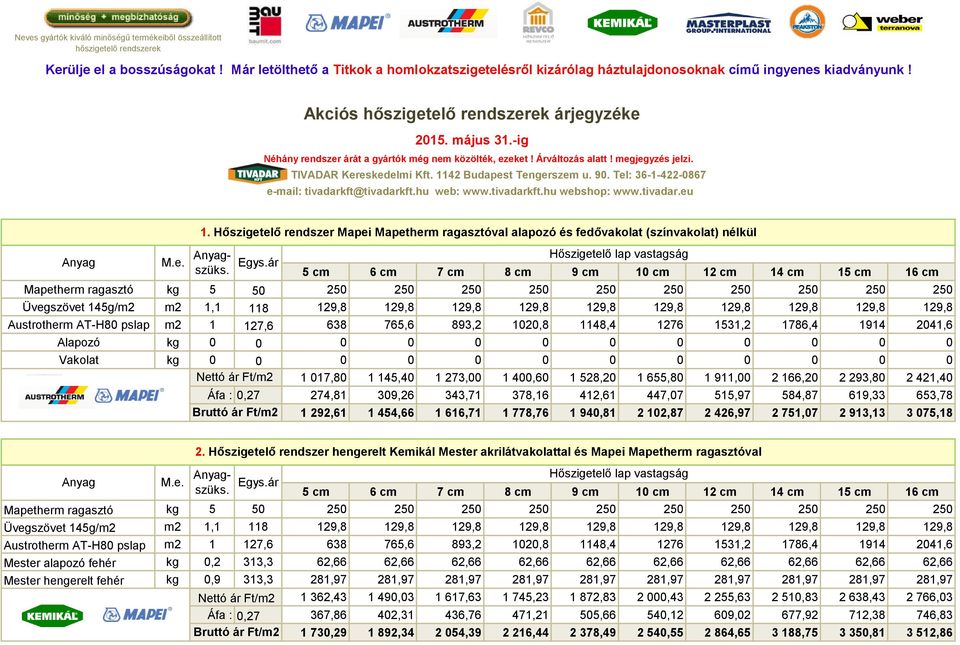Image resolution: width=960 pixels, height=645 pixels.
Task: Click the red note starting Néhány rendszer árát
Action: [478, 158]
